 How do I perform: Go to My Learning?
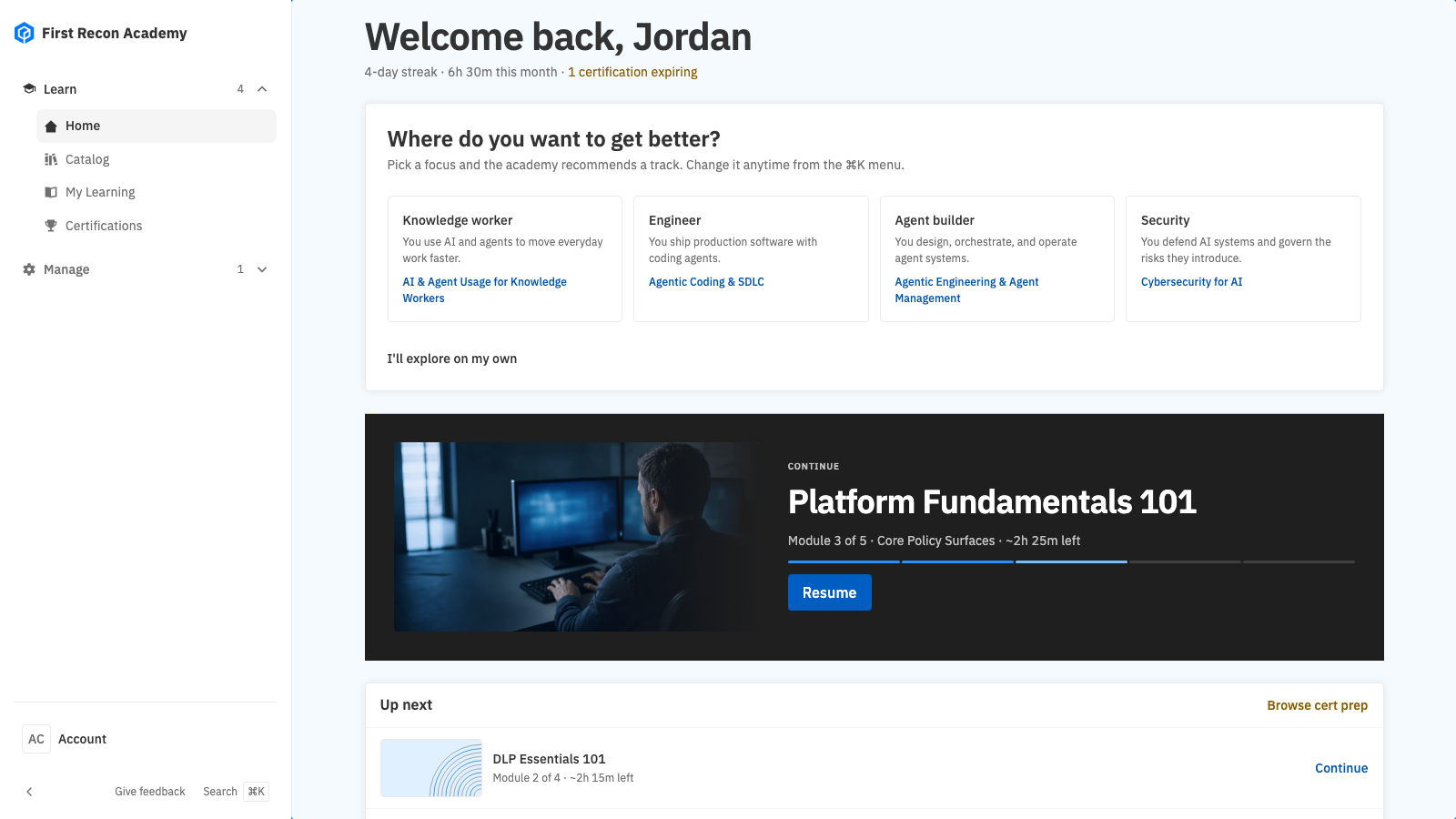point(157,192)
